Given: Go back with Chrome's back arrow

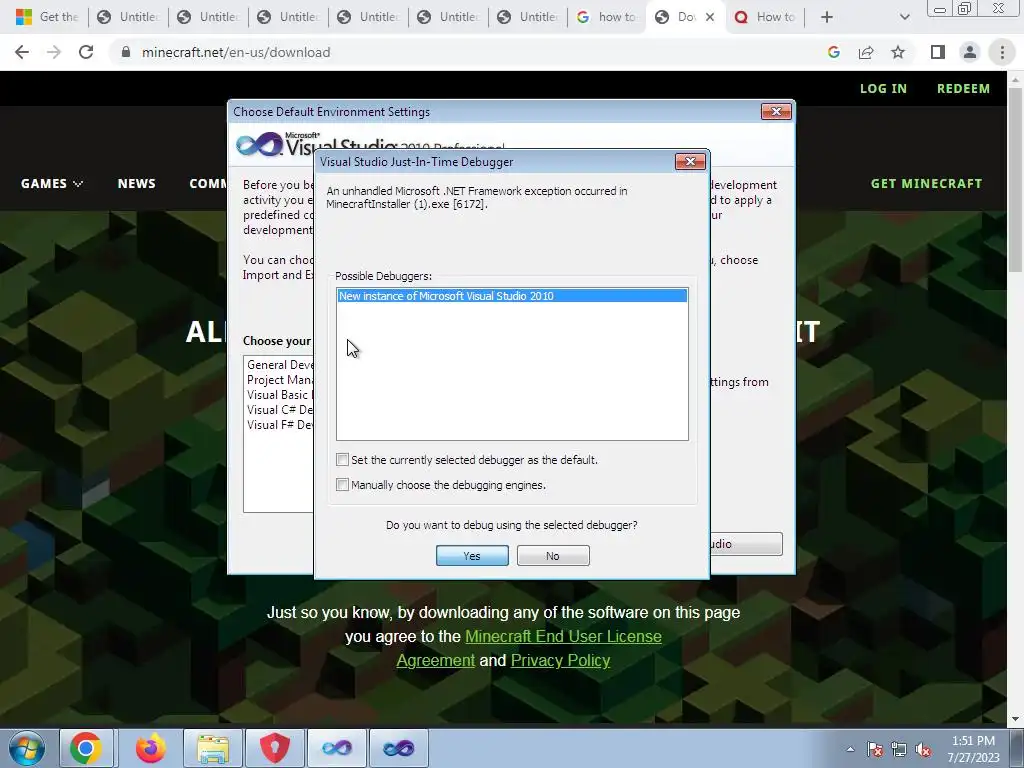Looking at the screenshot, I should coord(22,52).
